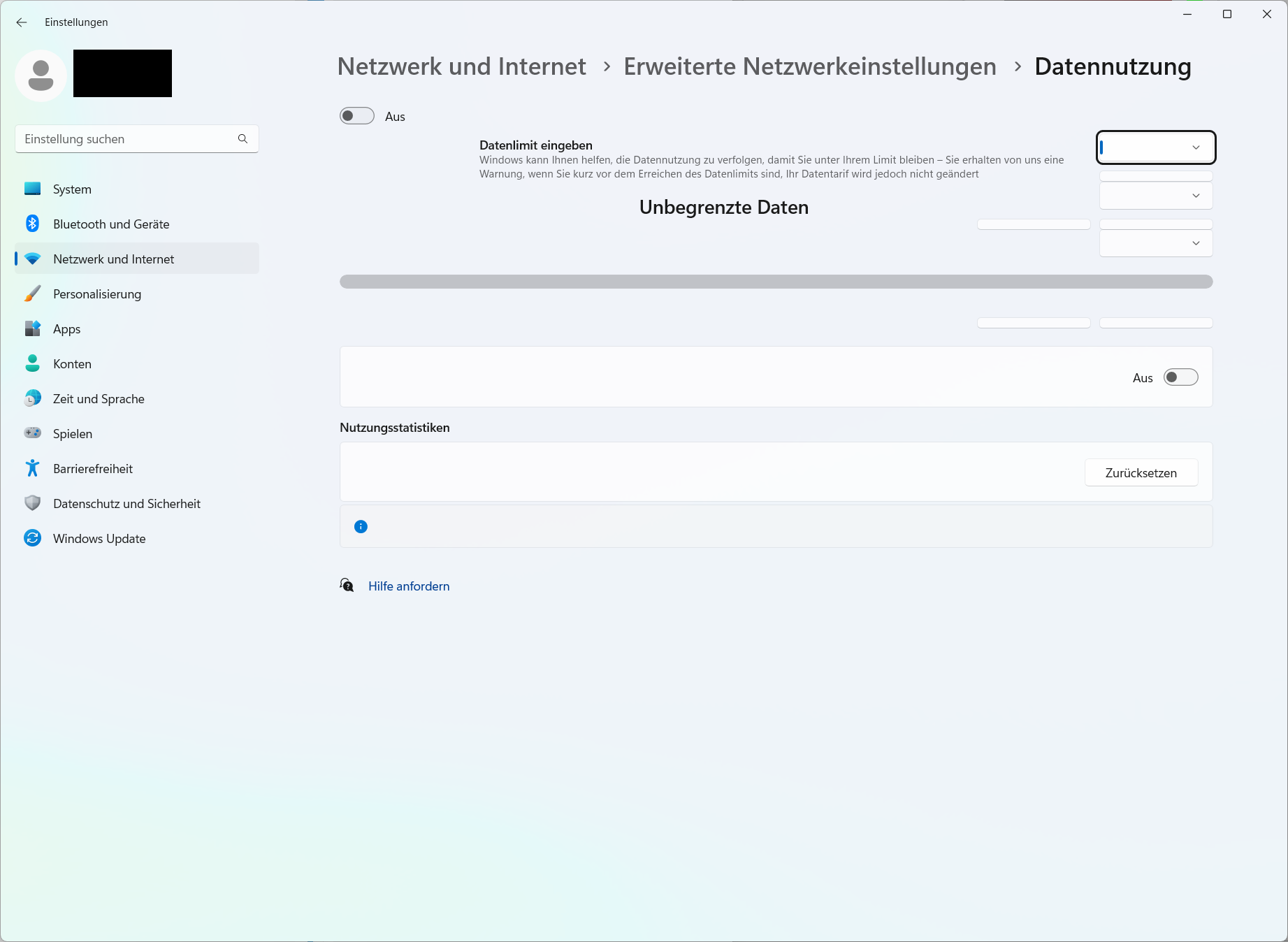Go to Erweiterte Netzwerkeinstellungen breadcrumb

[810, 66]
